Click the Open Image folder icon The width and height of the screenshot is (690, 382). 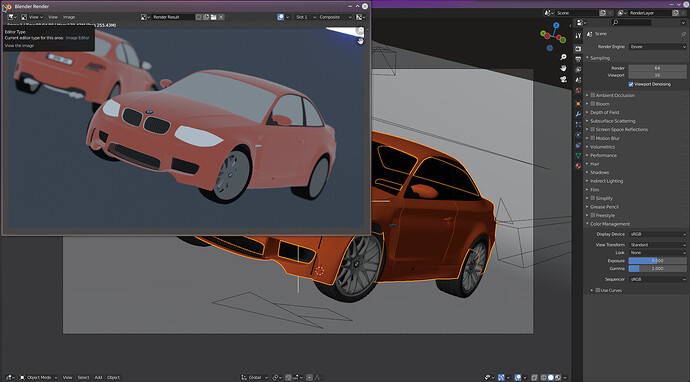213,17
